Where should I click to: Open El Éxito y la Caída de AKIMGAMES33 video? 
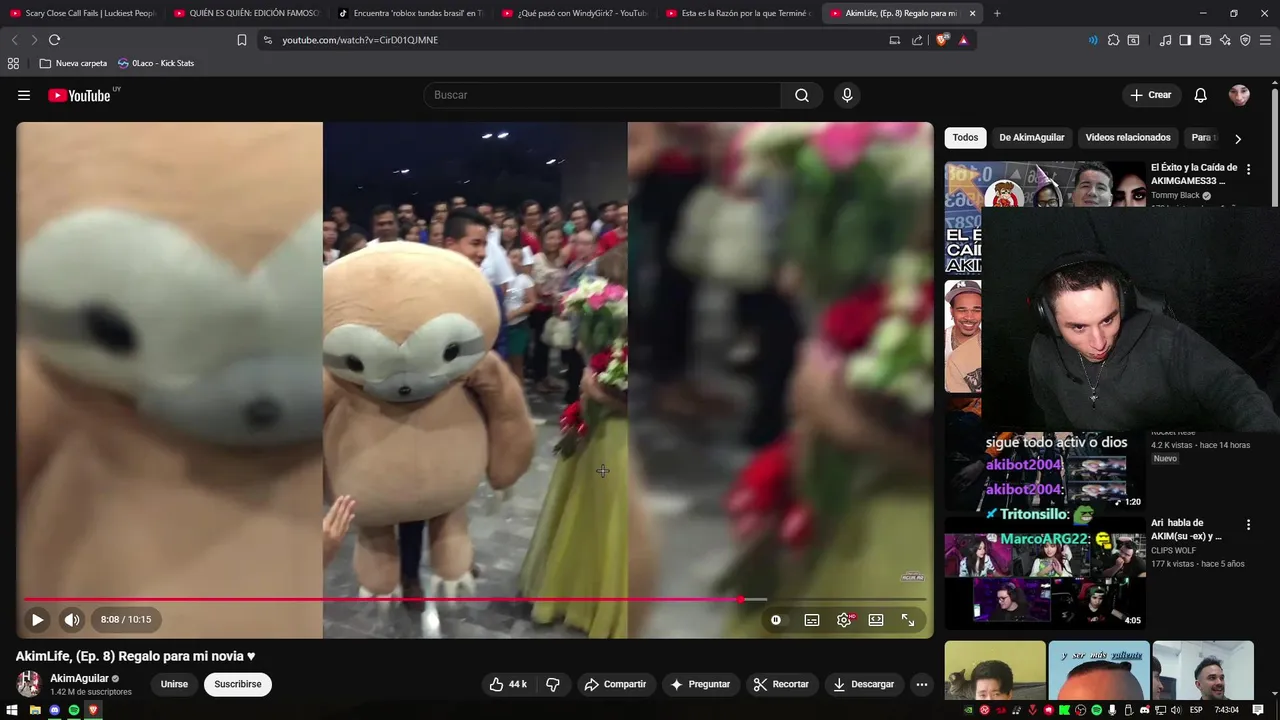pyautogui.click(x=1194, y=174)
